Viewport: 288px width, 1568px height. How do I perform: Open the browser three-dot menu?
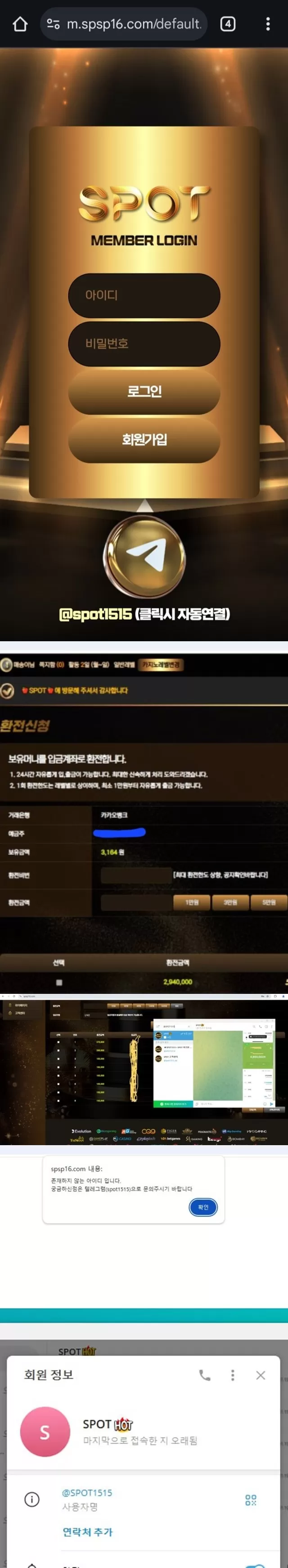pos(268,24)
